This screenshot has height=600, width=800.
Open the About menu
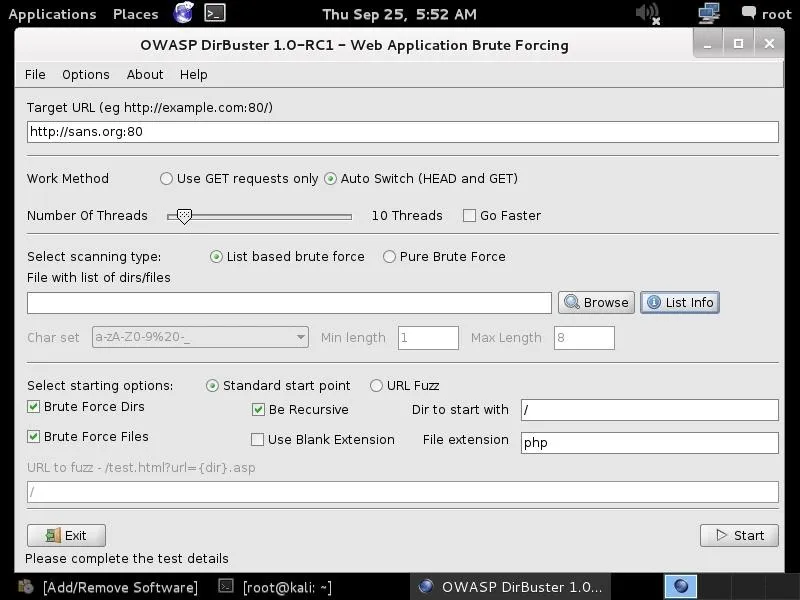coord(145,74)
